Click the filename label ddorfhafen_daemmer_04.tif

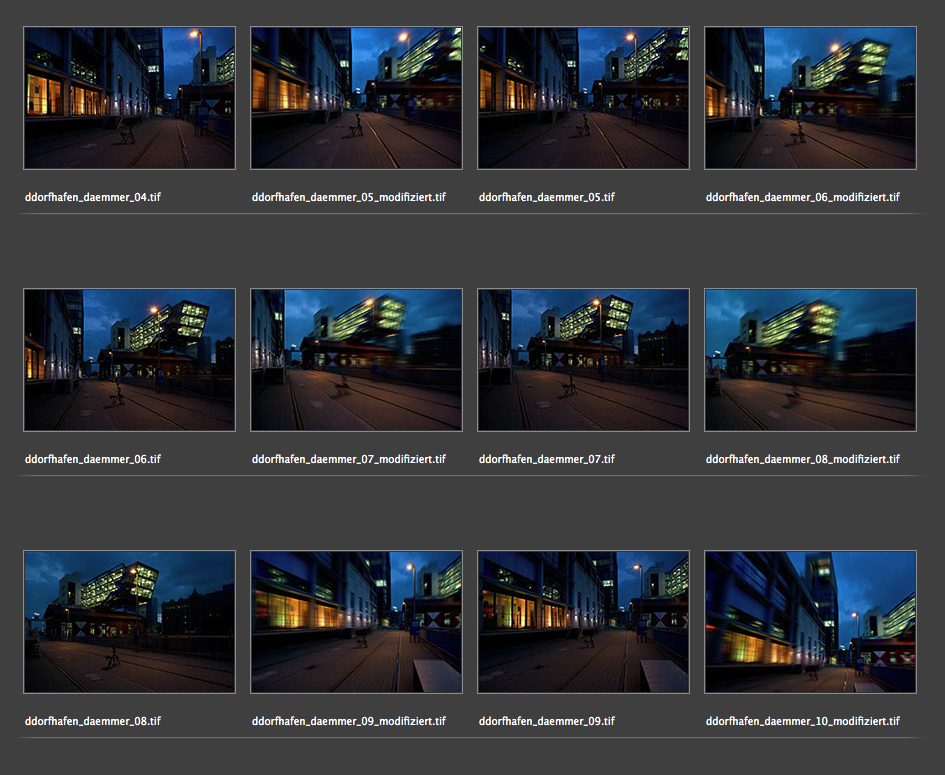click(92, 197)
